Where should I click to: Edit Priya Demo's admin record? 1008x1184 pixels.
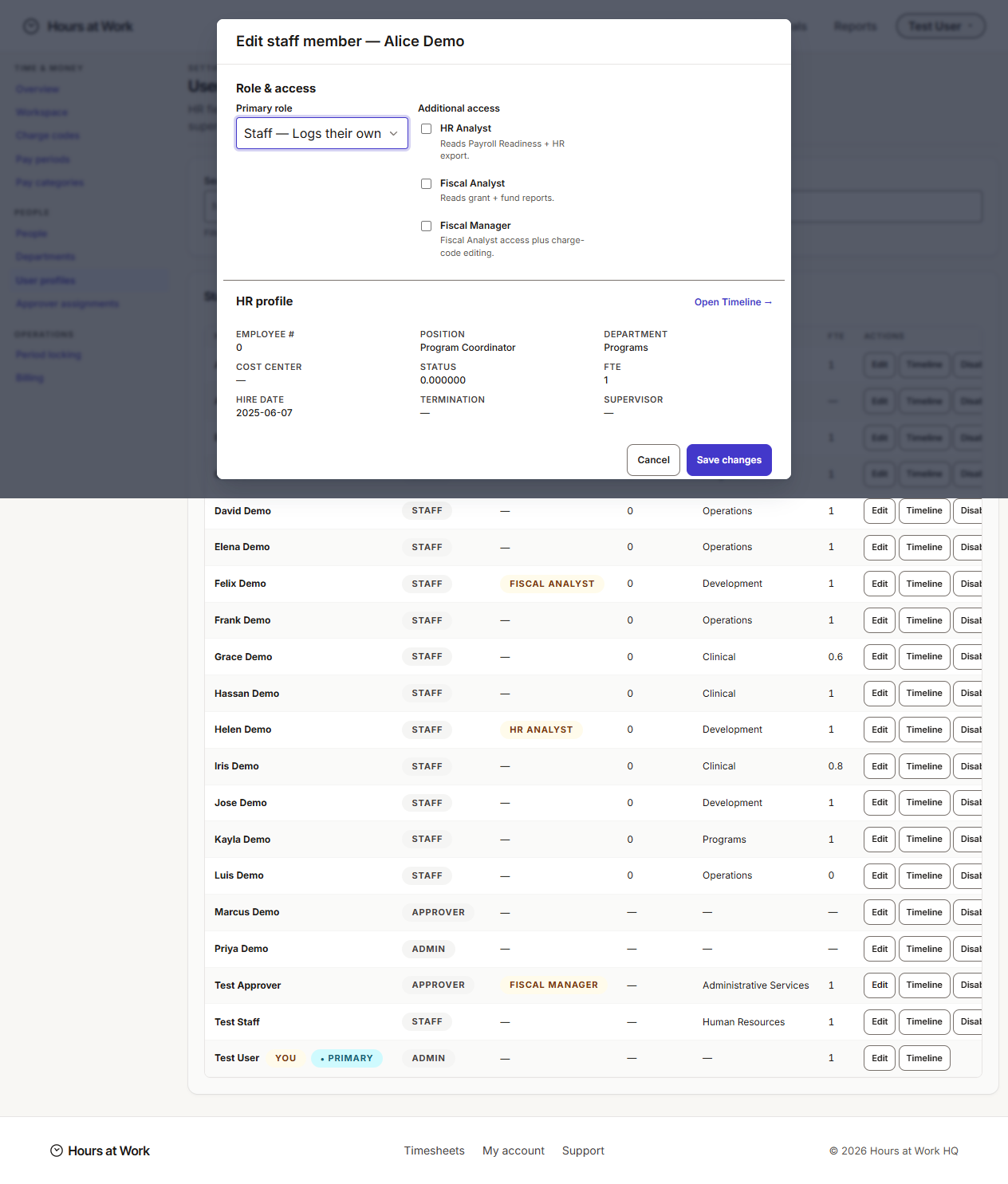[x=880, y=949]
